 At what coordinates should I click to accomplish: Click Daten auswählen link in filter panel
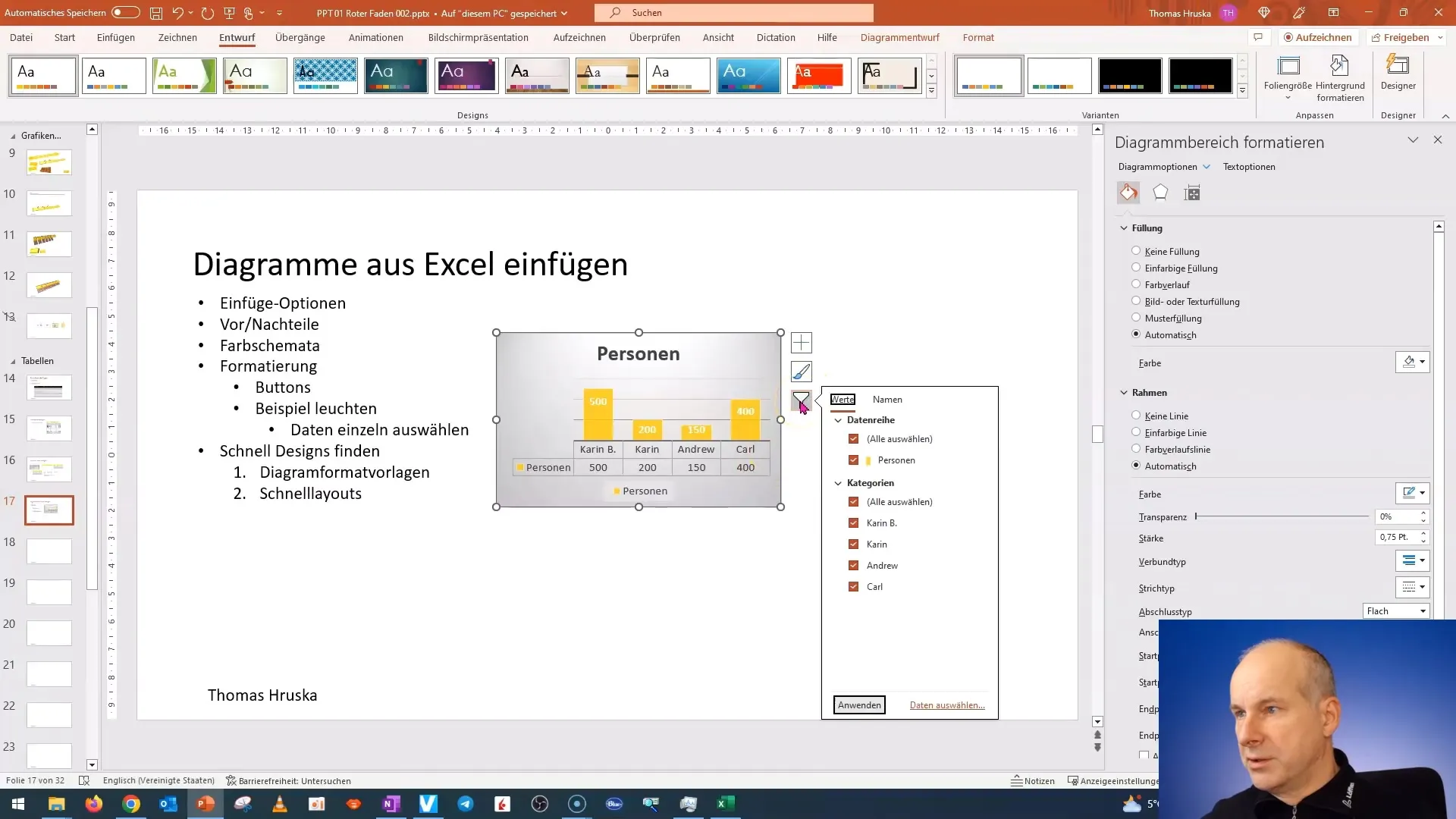(947, 705)
